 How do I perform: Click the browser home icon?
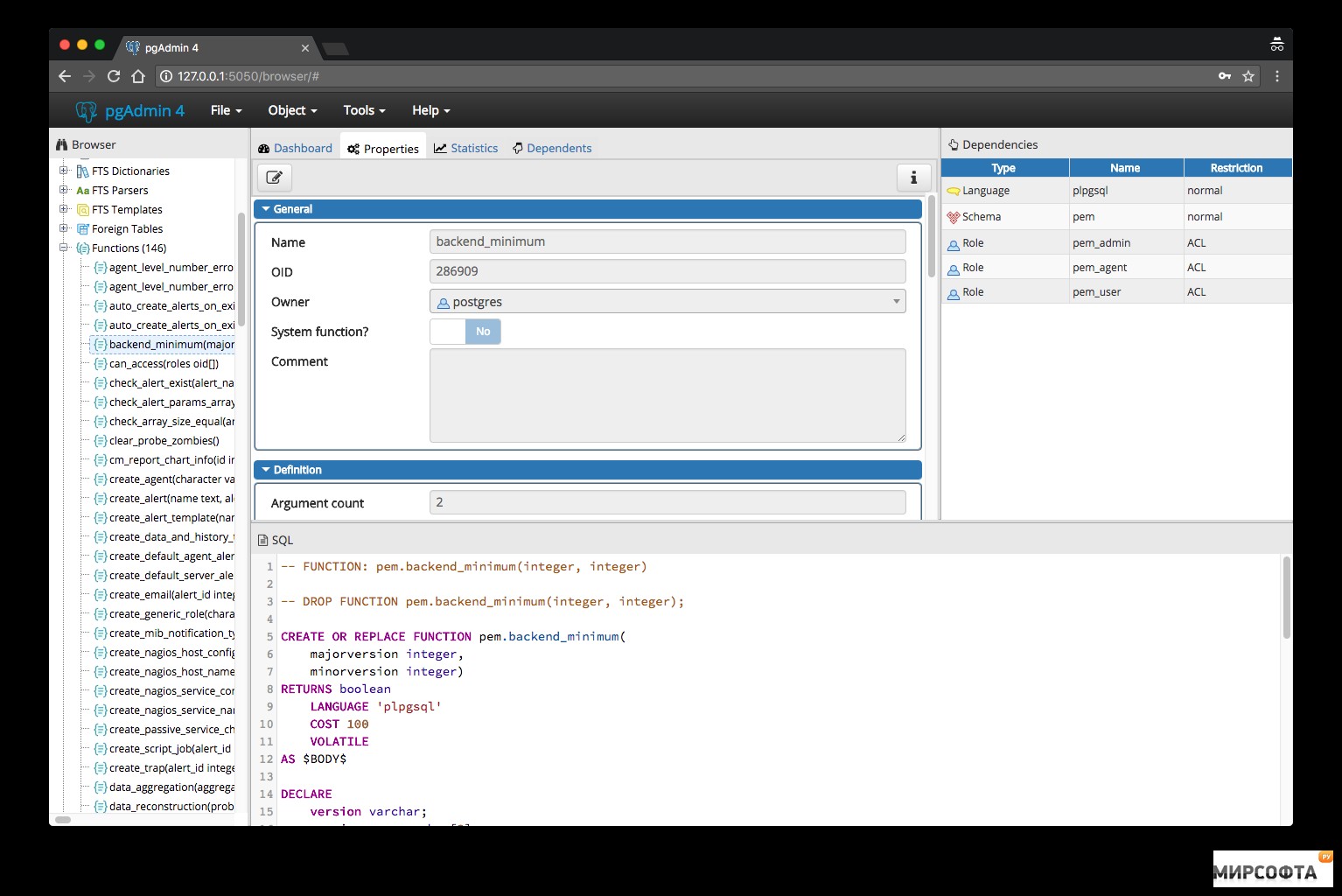pyautogui.click(x=138, y=76)
